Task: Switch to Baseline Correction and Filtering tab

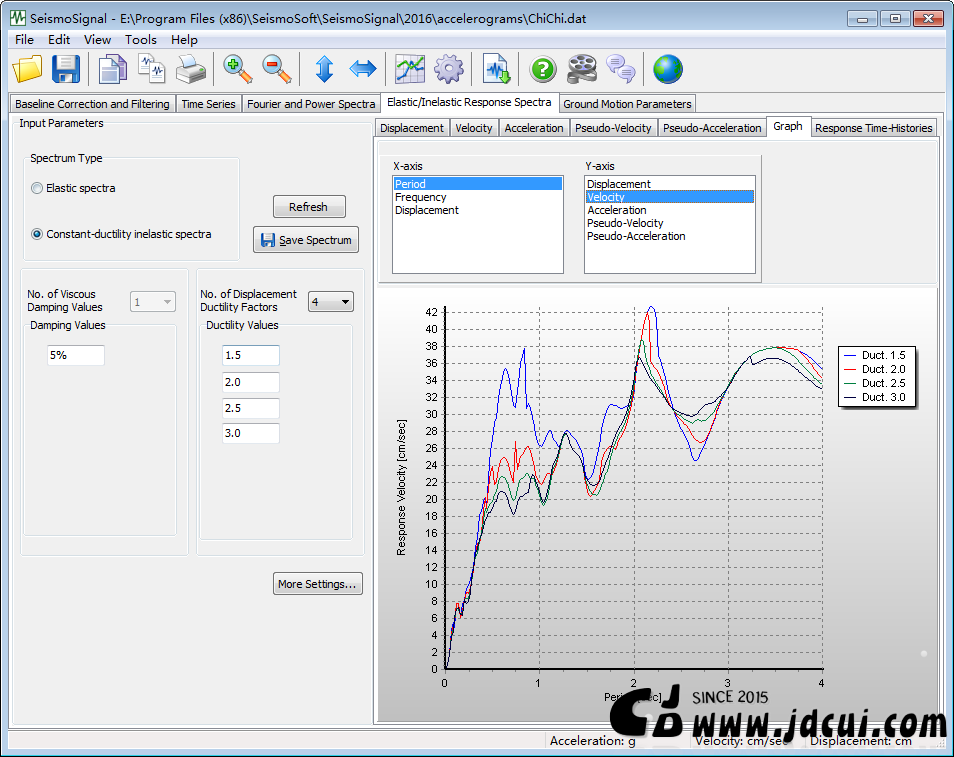Action: [92, 104]
